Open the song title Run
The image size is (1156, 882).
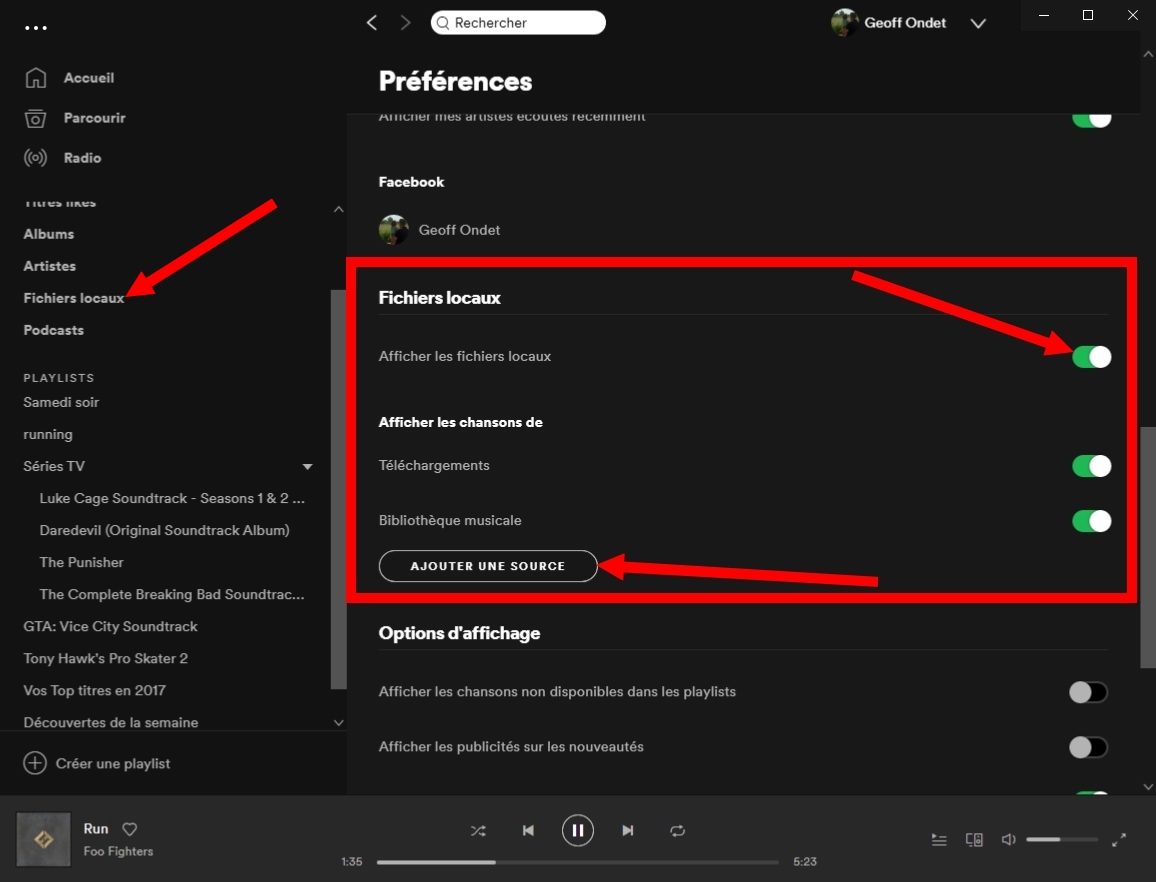[96, 829]
